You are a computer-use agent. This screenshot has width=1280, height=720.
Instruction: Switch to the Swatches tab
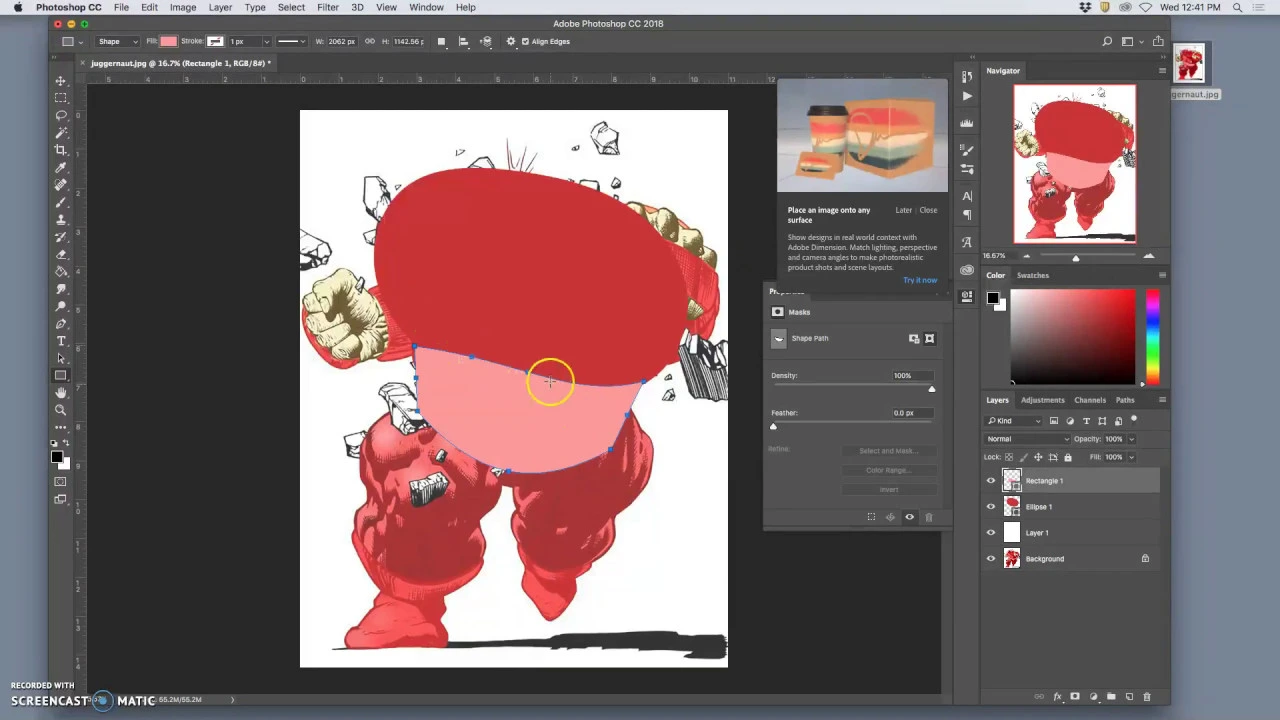[1033, 275]
